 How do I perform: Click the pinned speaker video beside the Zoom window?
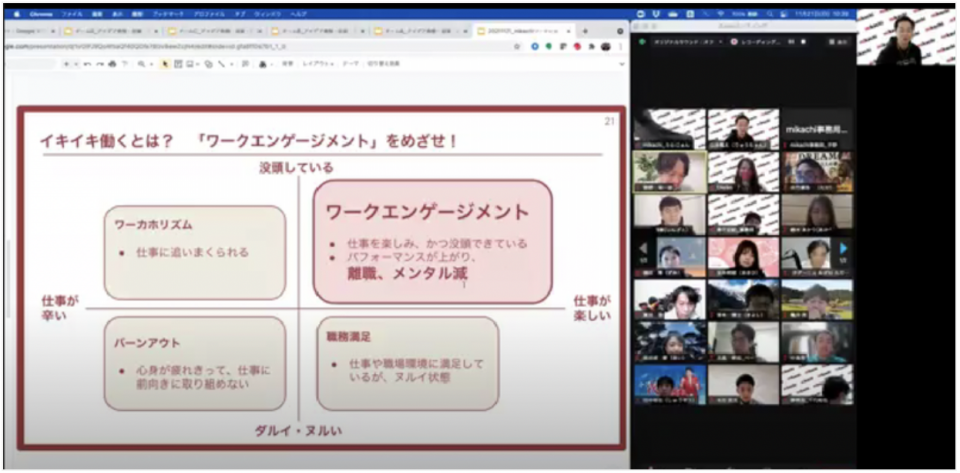click(x=905, y=37)
